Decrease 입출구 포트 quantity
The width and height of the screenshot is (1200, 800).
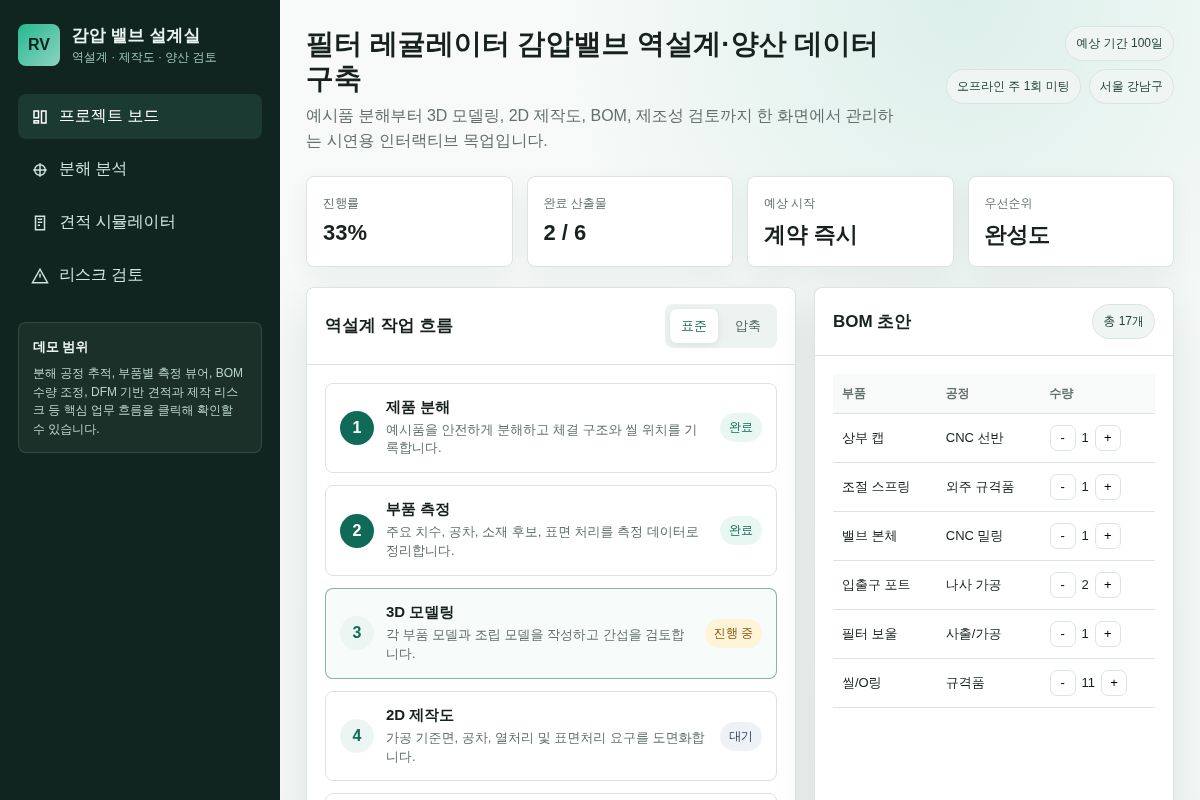tap(1063, 585)
